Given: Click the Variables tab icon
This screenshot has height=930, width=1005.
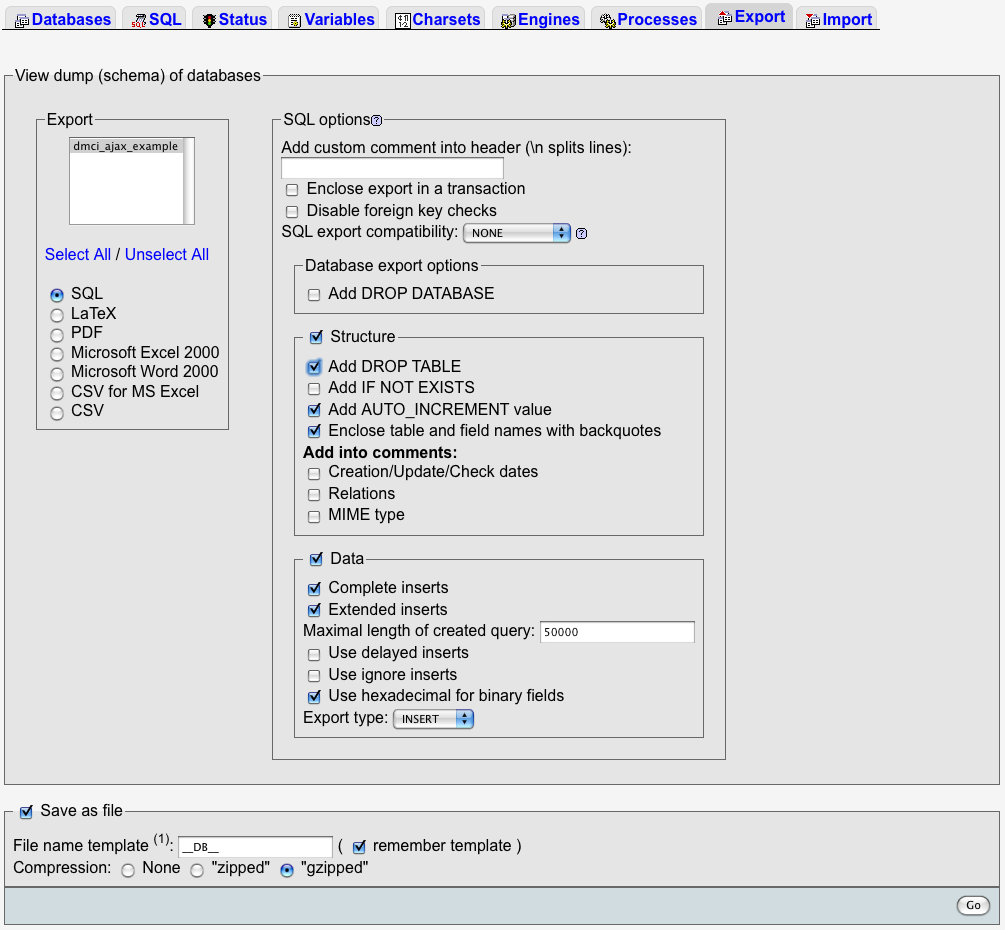Looking at the screenshot, I should click(x=295, y=20).
